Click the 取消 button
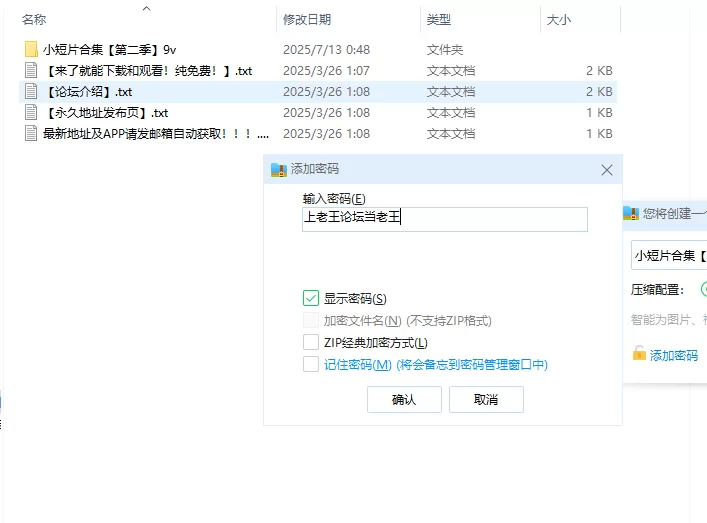Screen dimensions: 707x523 point(486,399)
